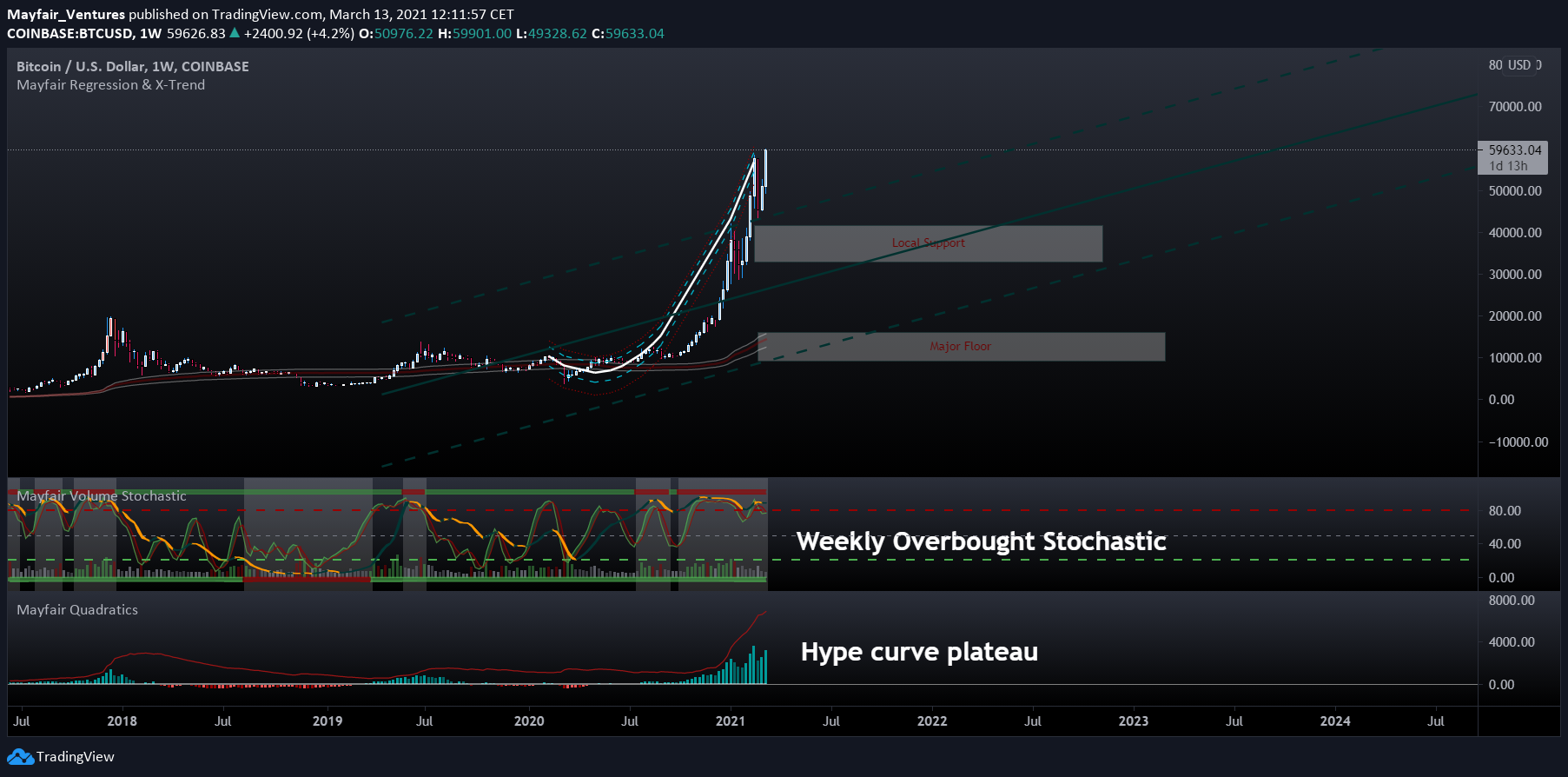Click the high value 59901.00
This screenshot has width=1568, height=777.
click(x=482, y=34)
